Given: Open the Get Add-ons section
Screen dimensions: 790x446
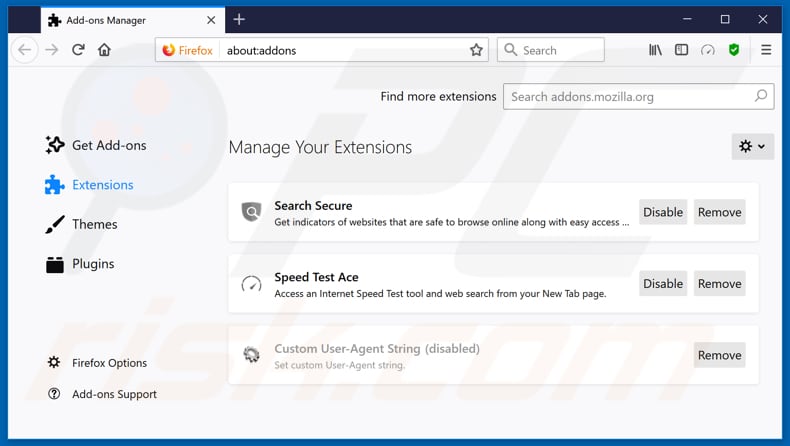Looking at the screenshot, I should pos(96,145).
